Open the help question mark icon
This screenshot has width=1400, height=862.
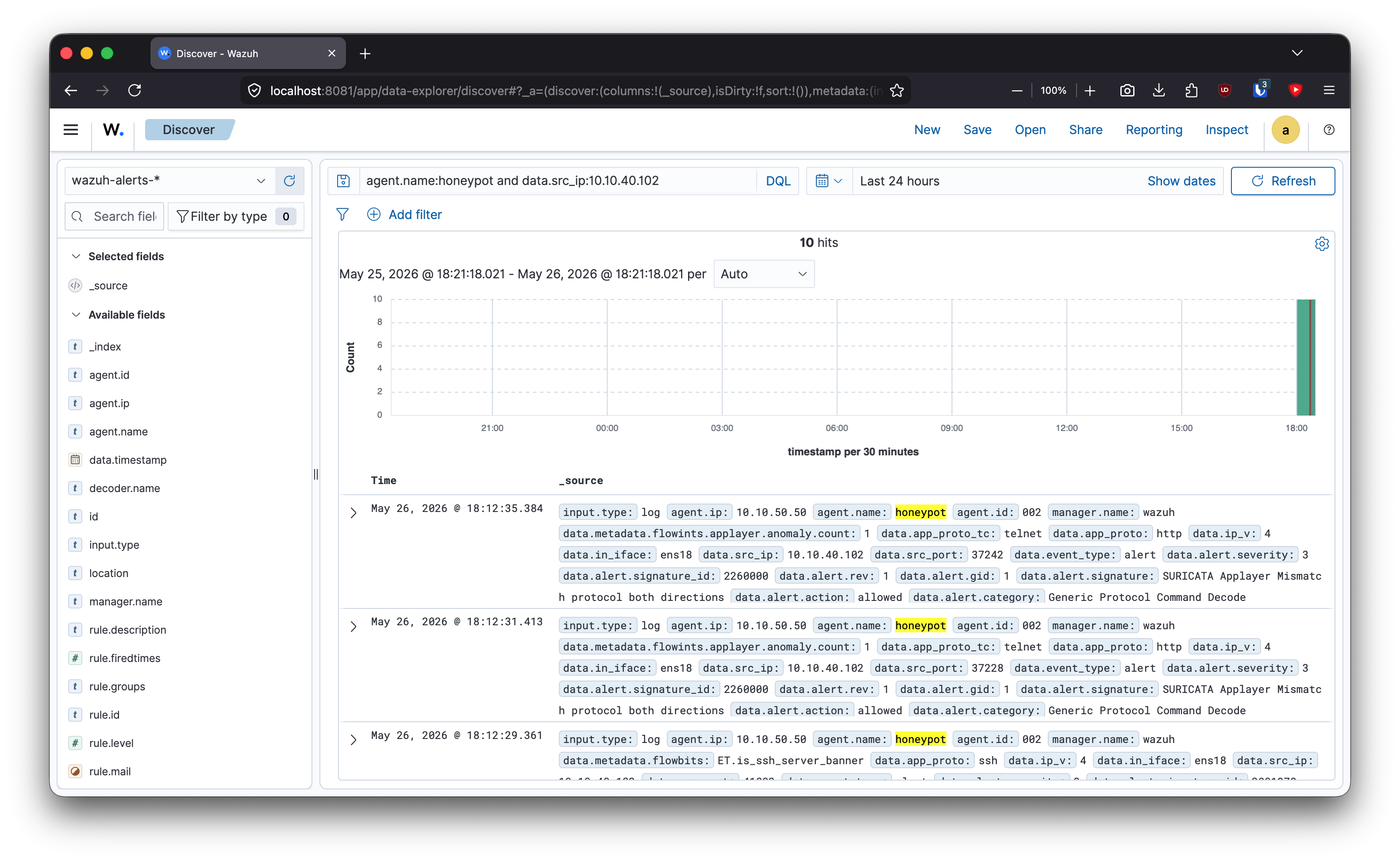[1329, 130]
